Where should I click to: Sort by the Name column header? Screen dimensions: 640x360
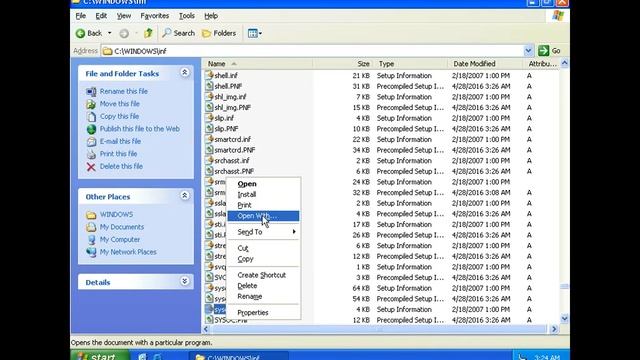point(258,64)
